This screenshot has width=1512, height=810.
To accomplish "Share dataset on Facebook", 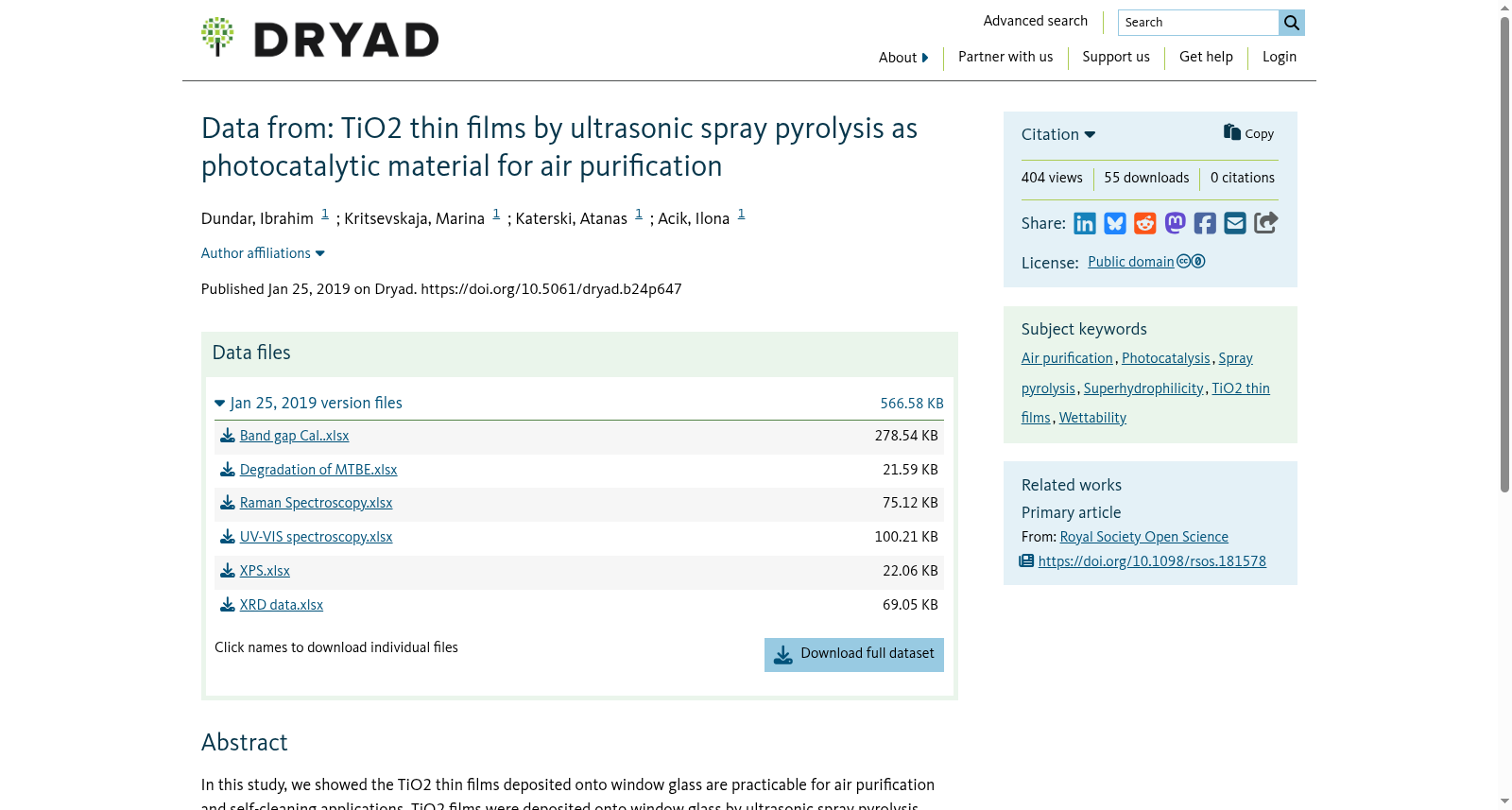I will click(x=1205, y=223).
